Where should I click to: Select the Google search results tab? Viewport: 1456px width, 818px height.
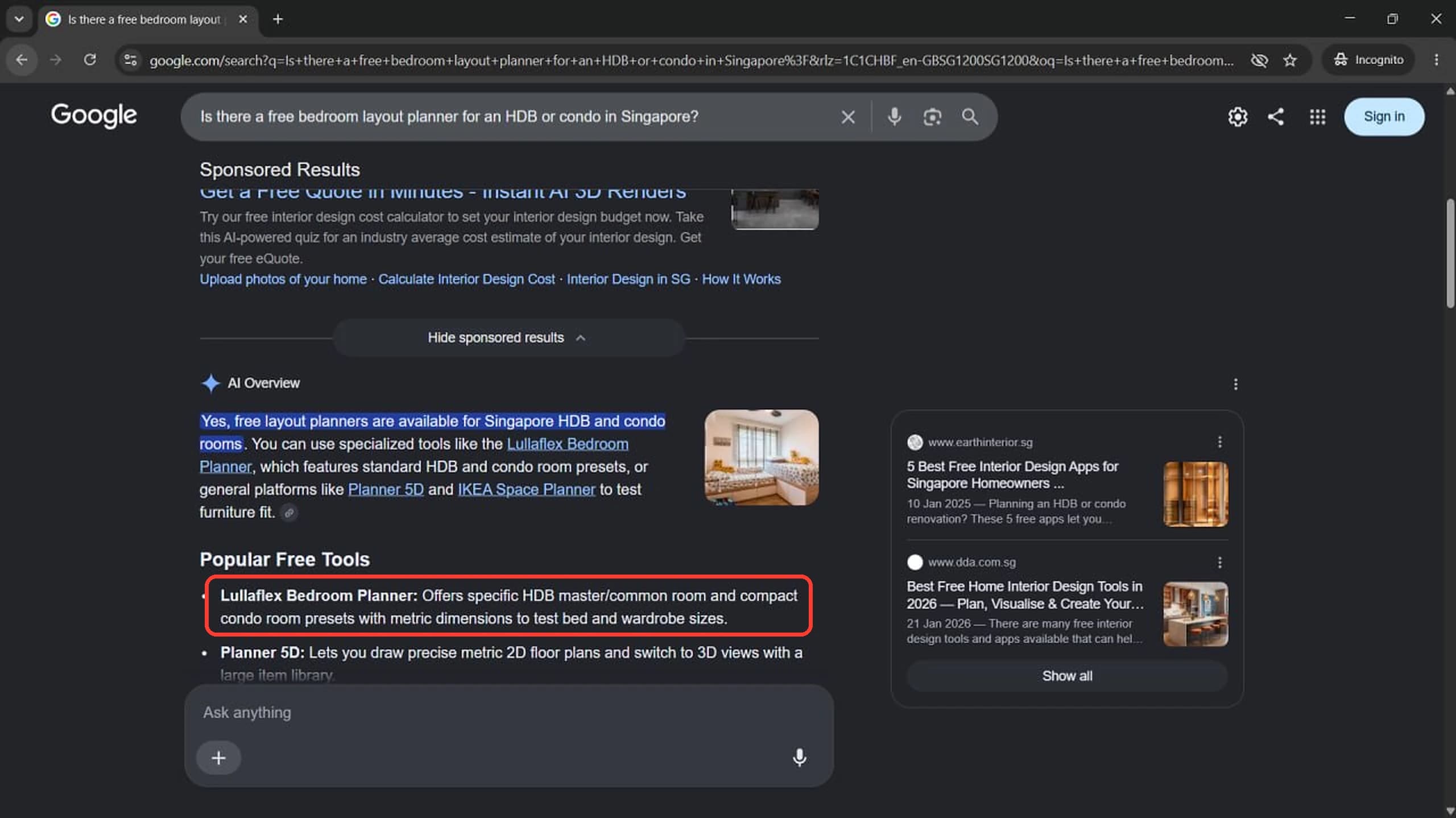click(143, 19)
